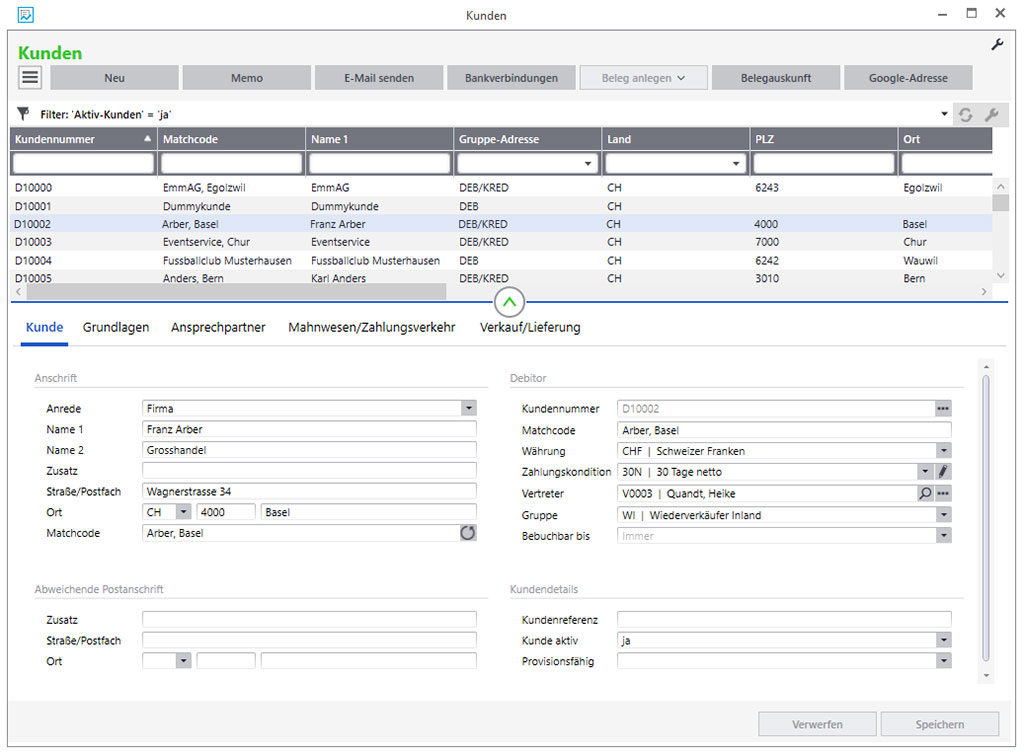Open the Bebuchbar bis dropdown

point(944,536)
